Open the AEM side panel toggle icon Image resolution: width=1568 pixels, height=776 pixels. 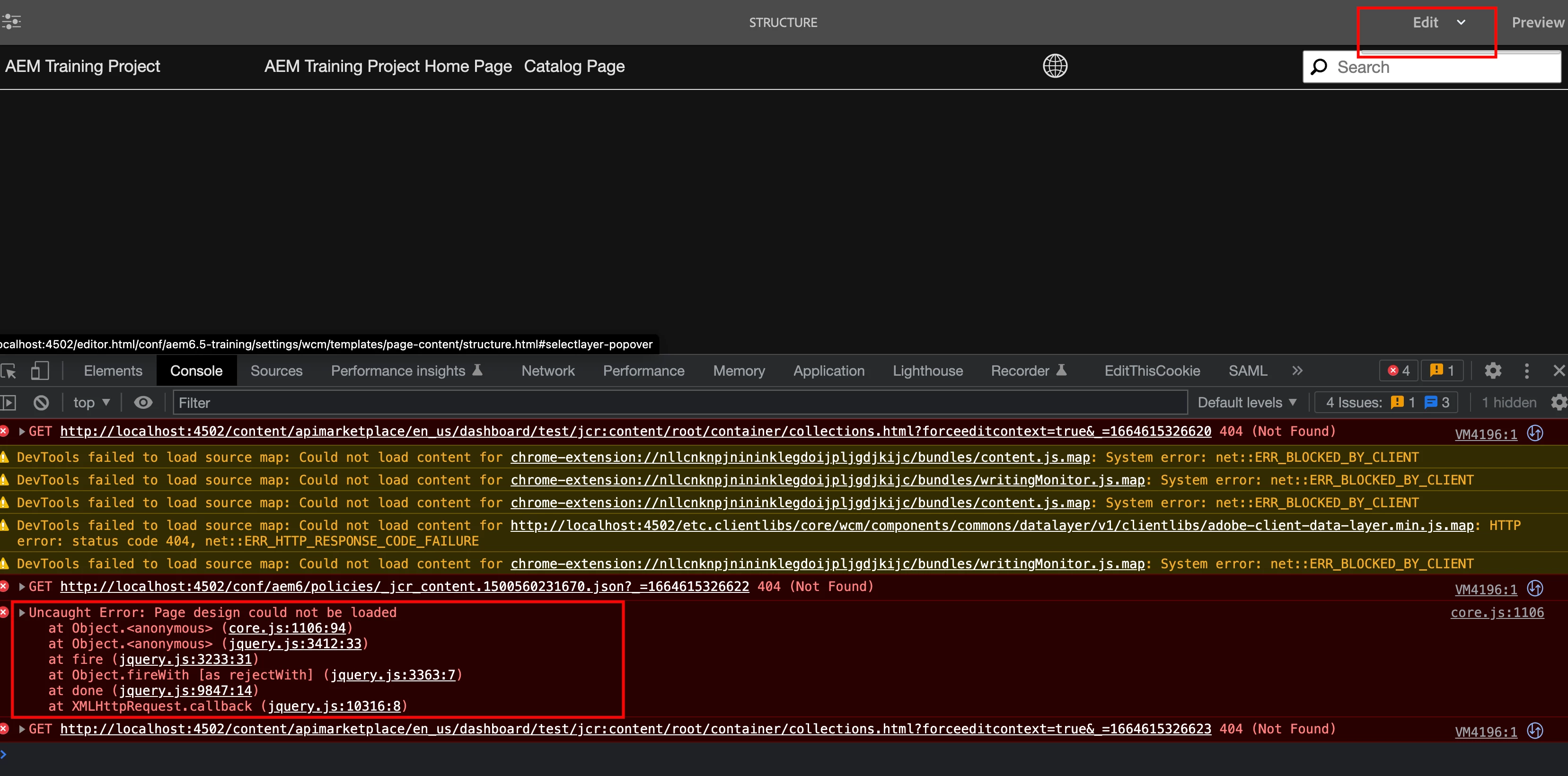[x=11, y=22]
